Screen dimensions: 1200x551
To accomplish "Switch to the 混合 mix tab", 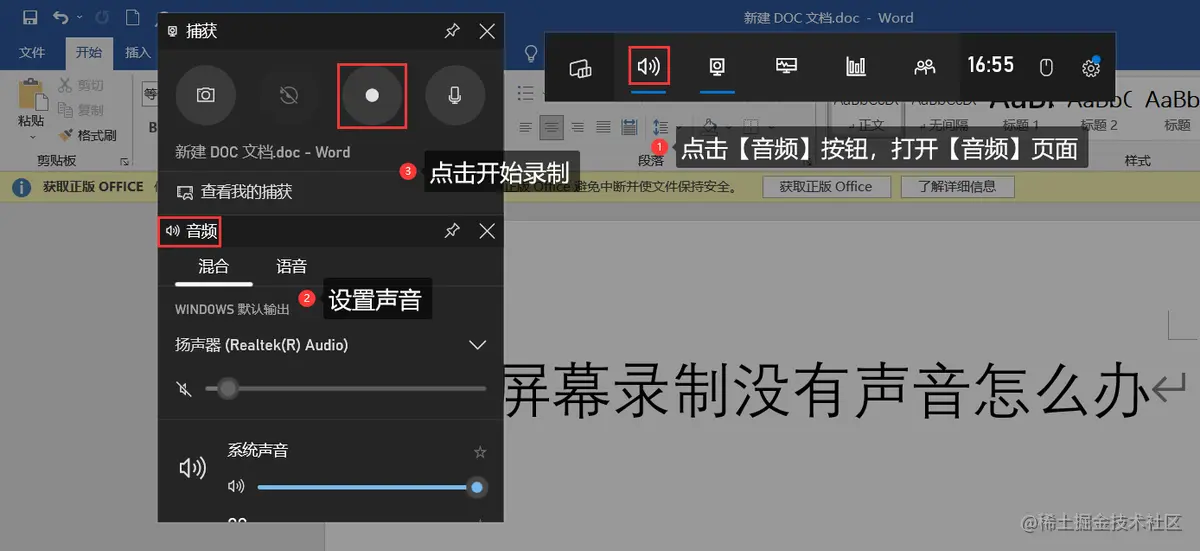I will (213, 267).
